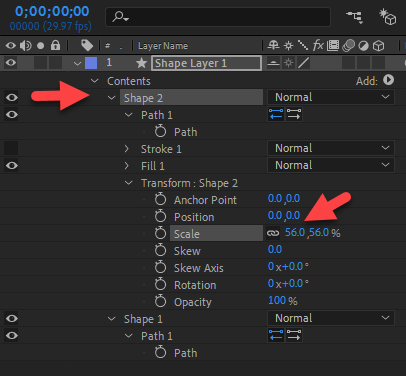Toggle Continuously Rasterize for Shape Layer 1
The image size is (406, 376).
point(288,63)
